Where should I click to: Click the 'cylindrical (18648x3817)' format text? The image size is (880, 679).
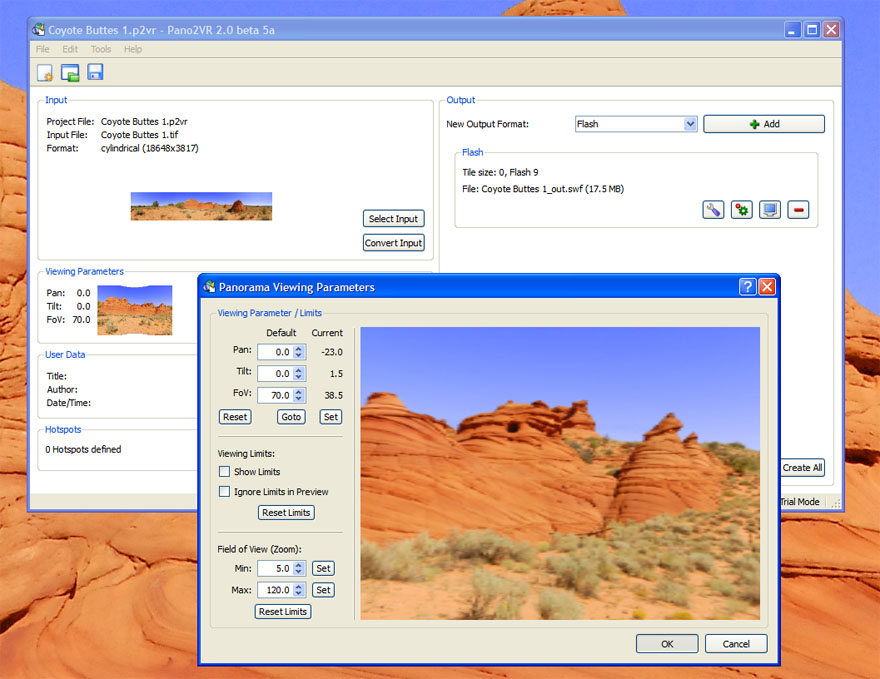pyautogui.click(x=150, y=148)
